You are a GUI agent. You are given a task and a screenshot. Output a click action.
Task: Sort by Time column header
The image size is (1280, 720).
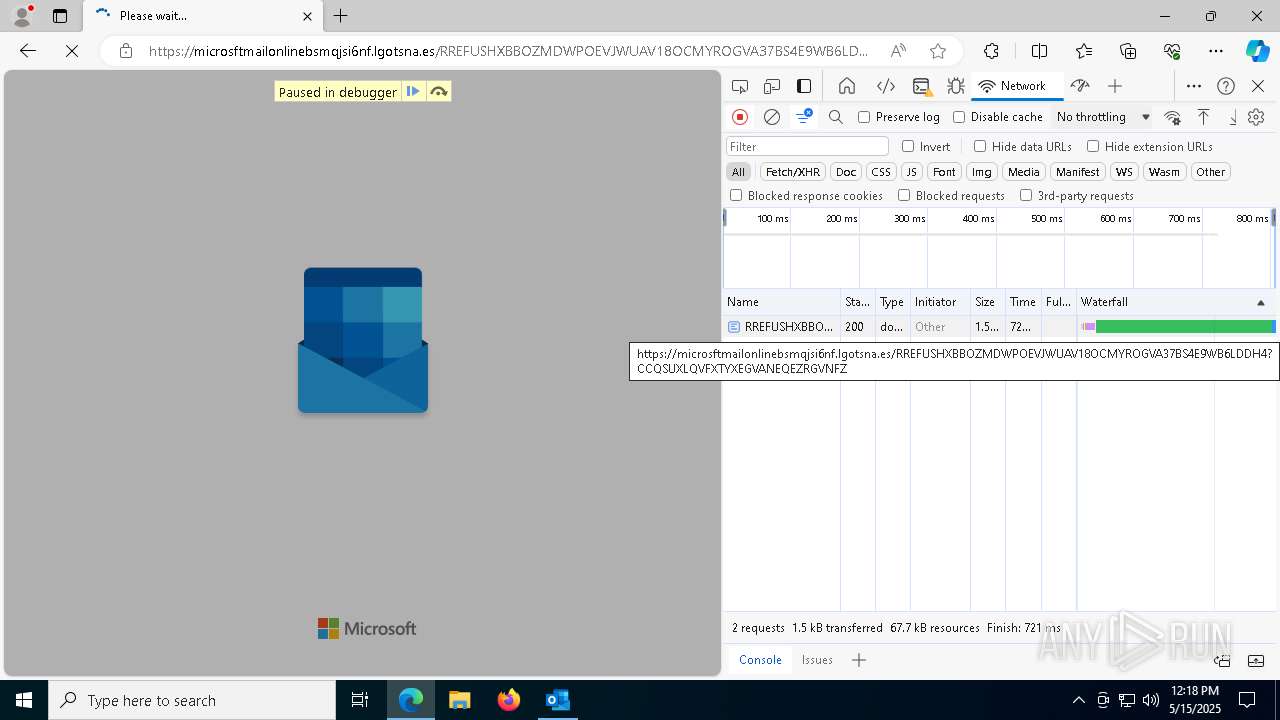(x=1023, y=302)
